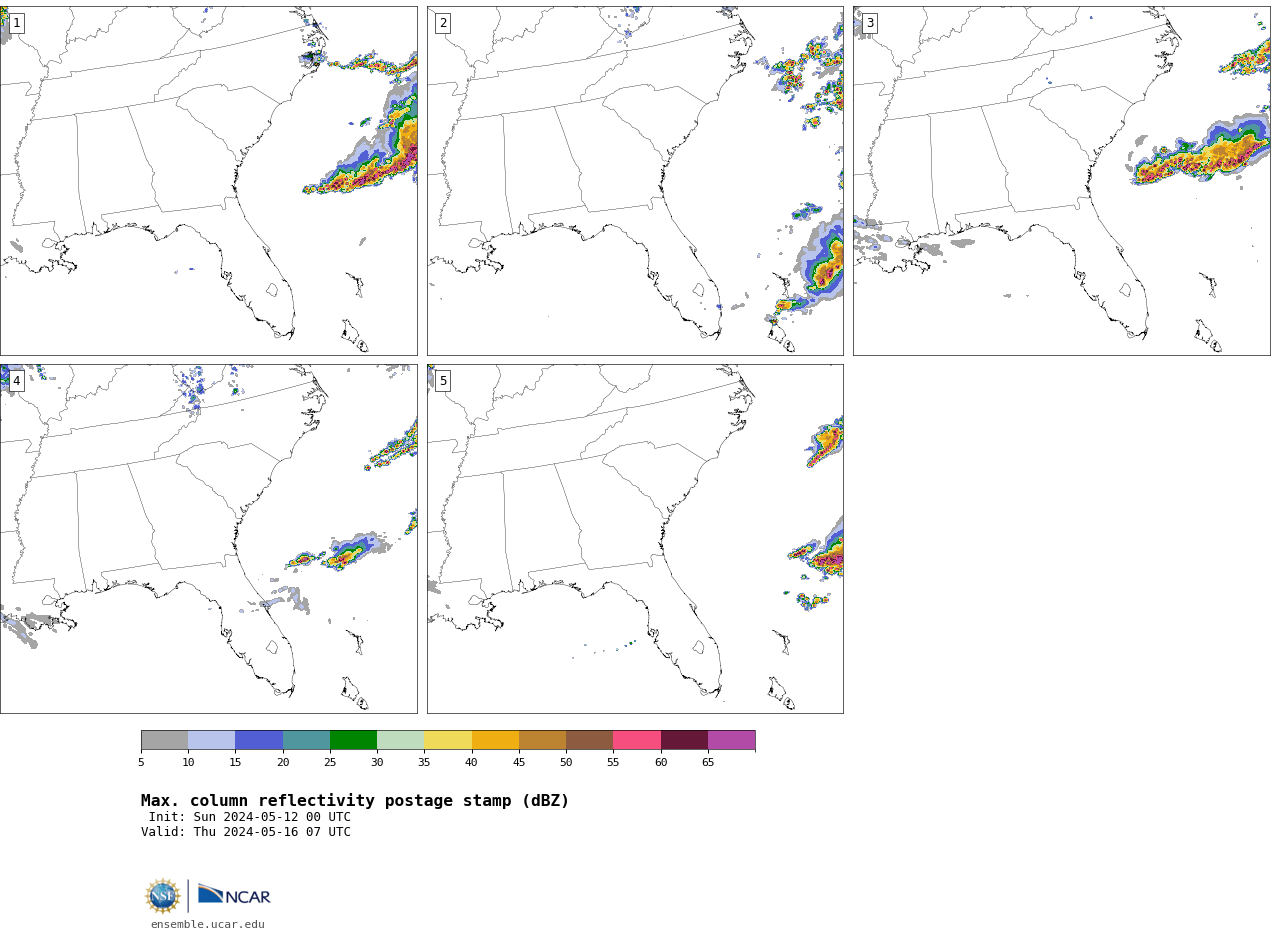Click the dark green 25-30 dBZ swatch
Viewport: 1280px width, 936px height.
pos(353,740)
